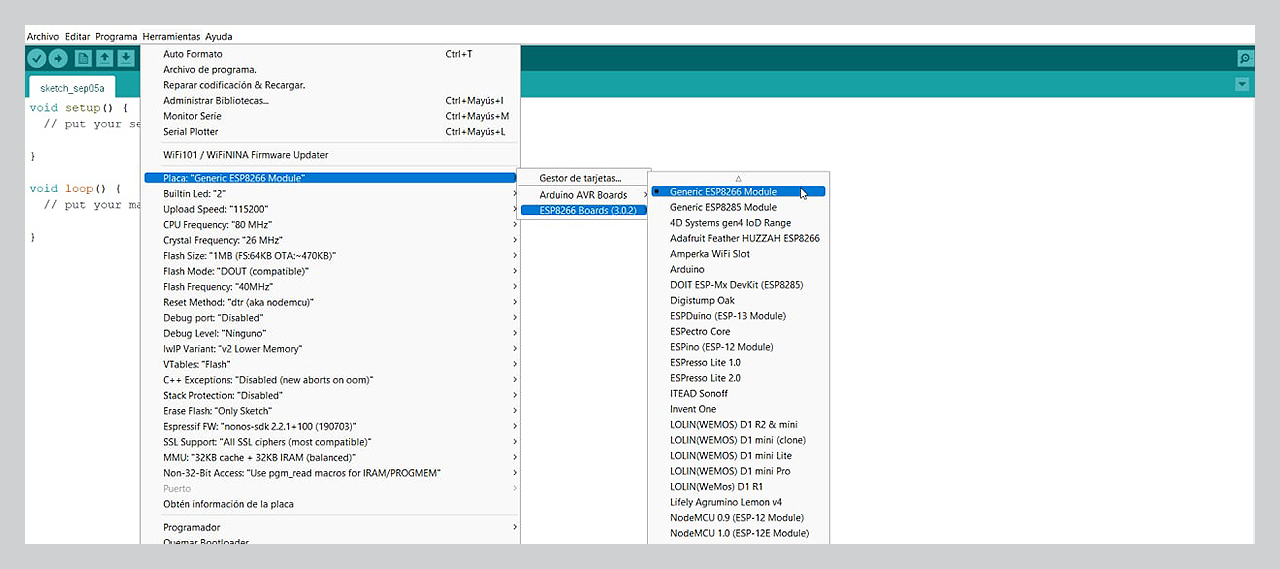Image resolution: width=1280 pixels, height=569 pixels.
Task: Open Administrar Bibliotecas entry
Action: [330, 101]
